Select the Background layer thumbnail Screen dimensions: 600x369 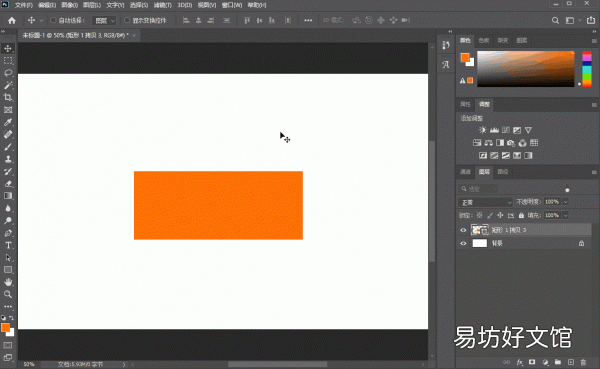tap(479, 243)
